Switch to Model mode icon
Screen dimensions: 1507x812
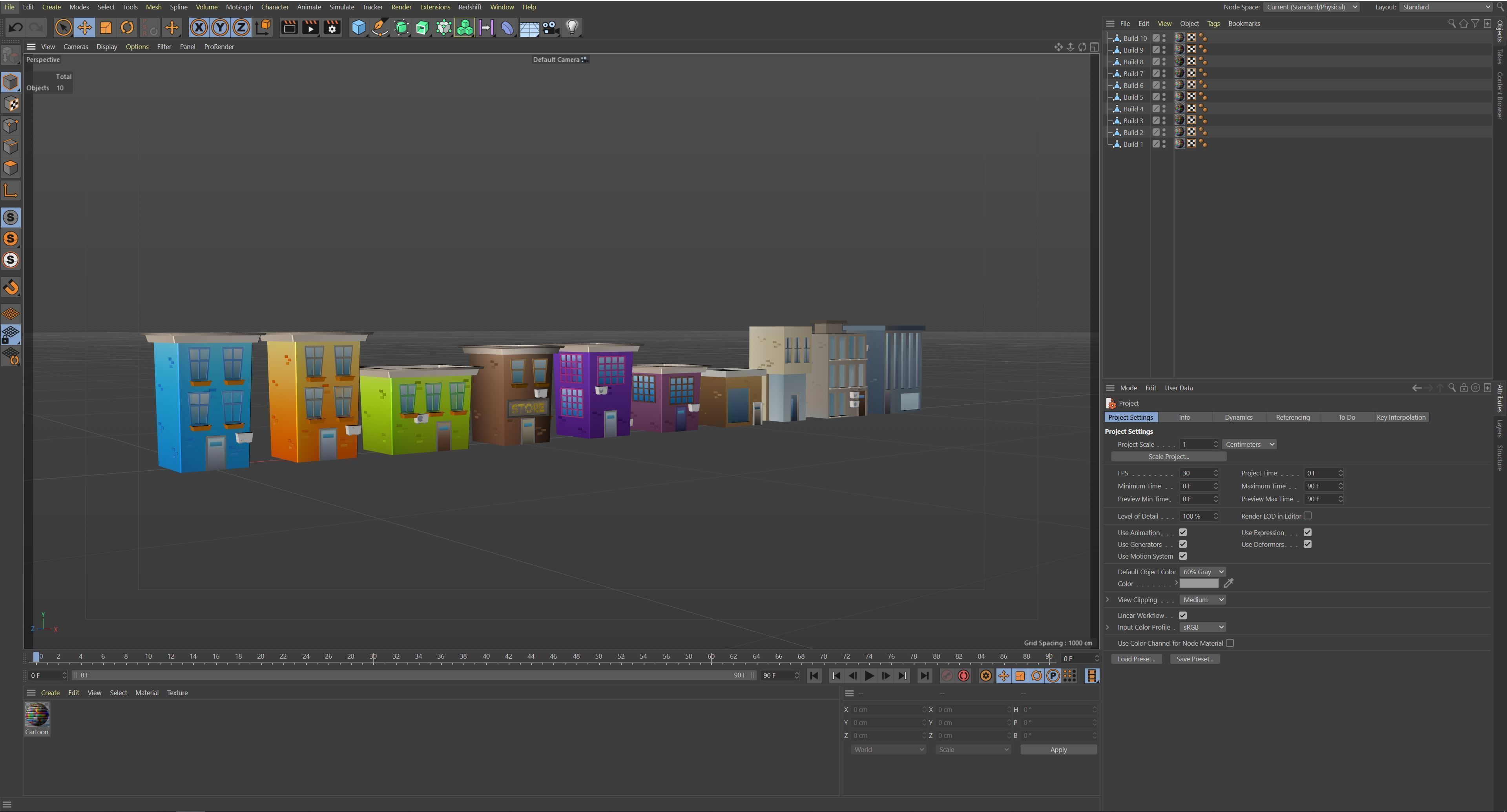pos(11,82)
